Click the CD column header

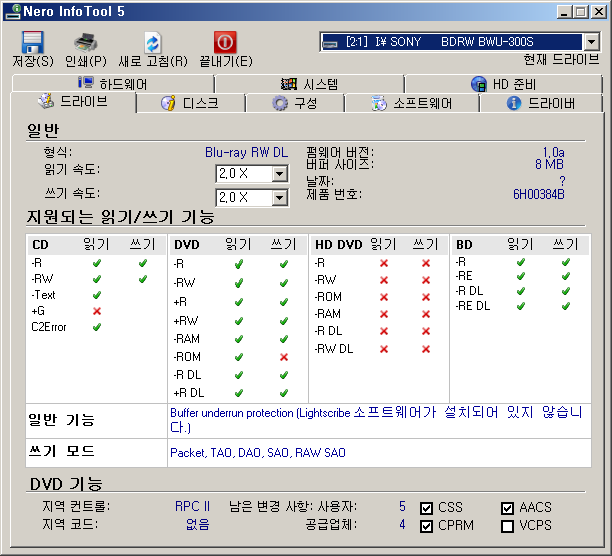(40, 245)
